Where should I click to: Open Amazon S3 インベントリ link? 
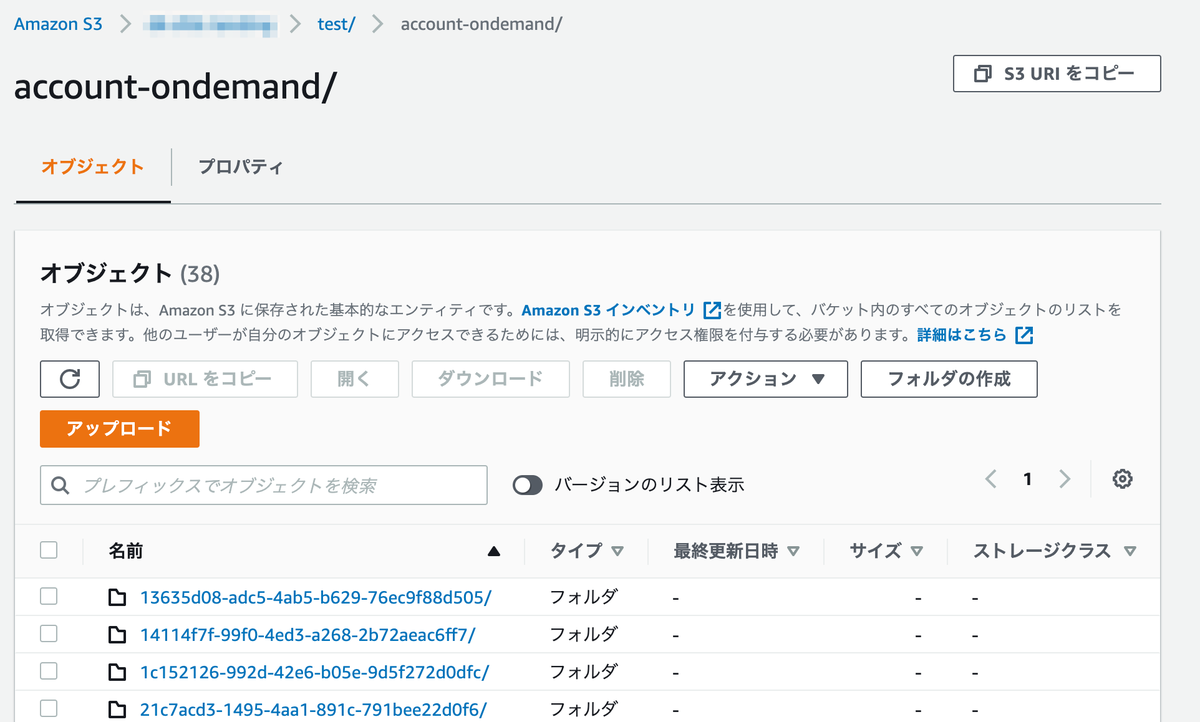(608, 310)
